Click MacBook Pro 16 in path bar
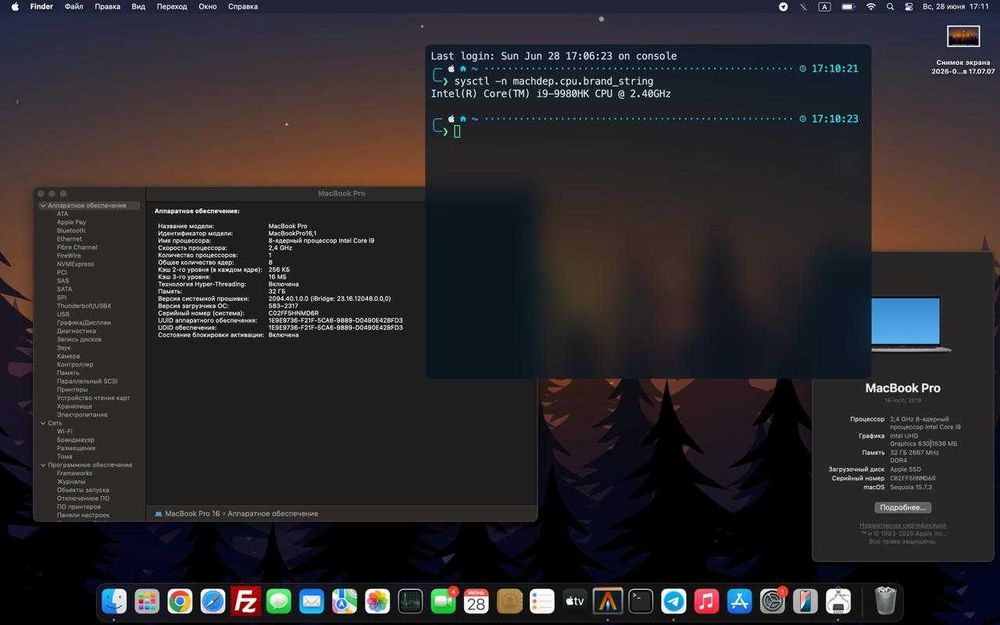Image resolution: width=1000 pixels, height=625 pixels. pos(192,513)
